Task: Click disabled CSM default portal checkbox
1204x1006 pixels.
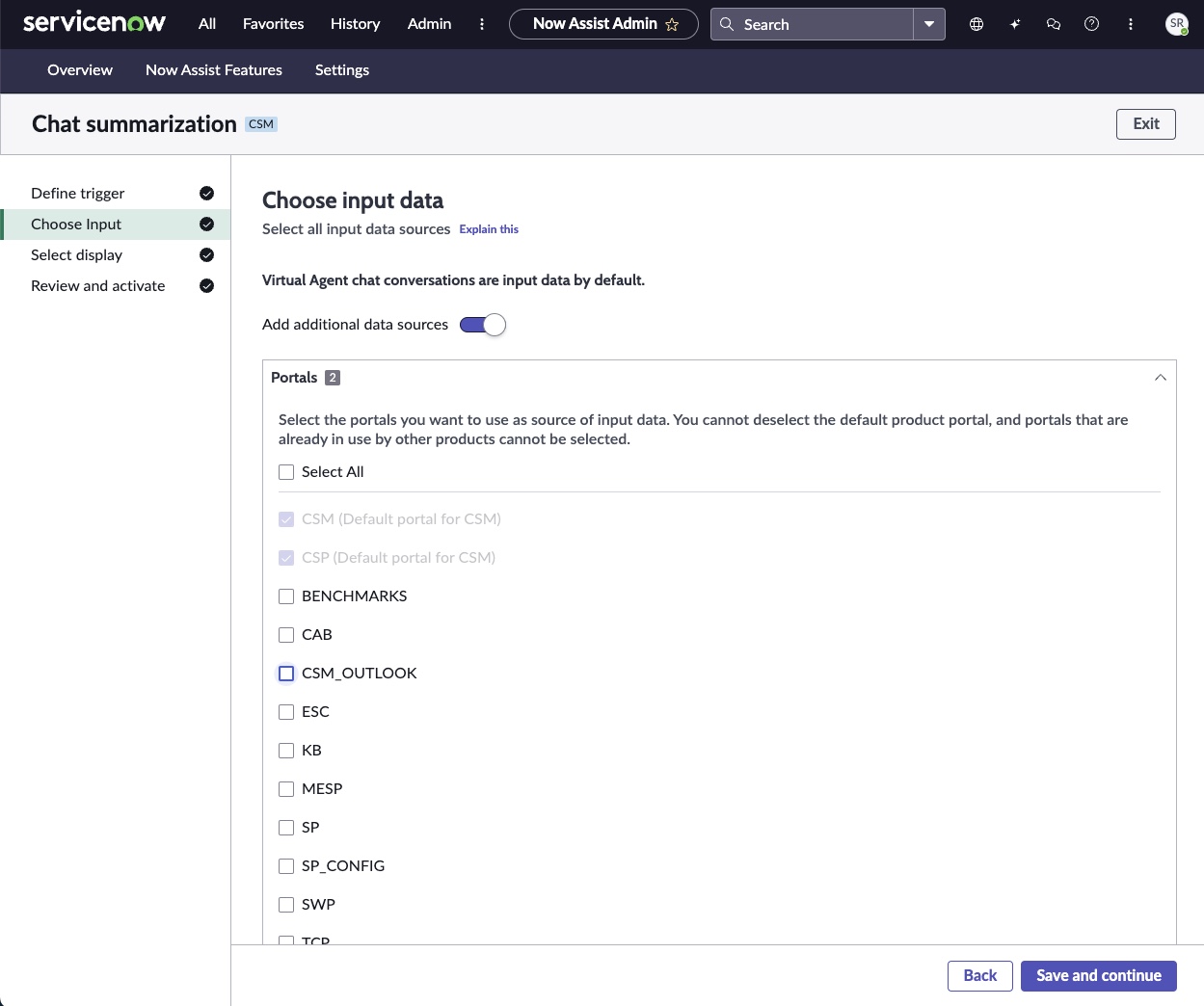Action: pos(286,519)
